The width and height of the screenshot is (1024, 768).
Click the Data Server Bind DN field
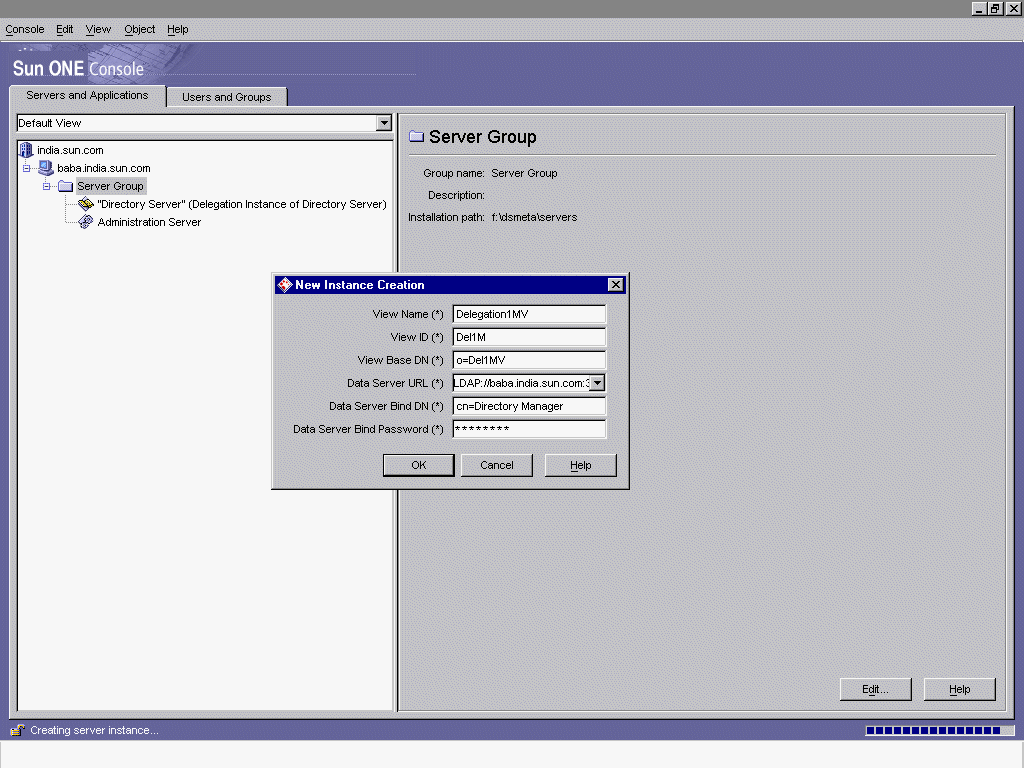[529, 406]
